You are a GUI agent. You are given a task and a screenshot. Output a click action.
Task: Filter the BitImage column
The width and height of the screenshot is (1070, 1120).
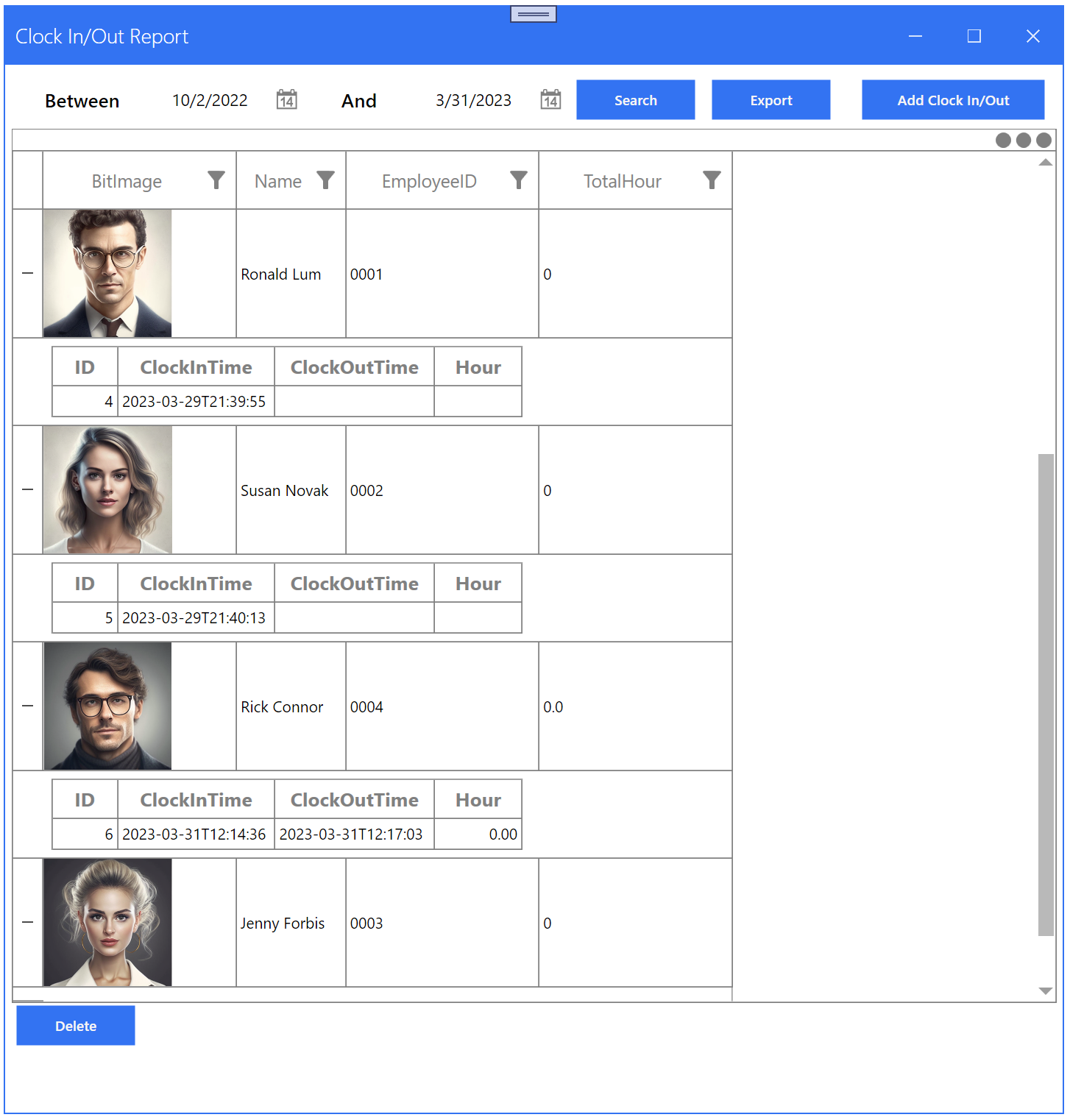216,180
